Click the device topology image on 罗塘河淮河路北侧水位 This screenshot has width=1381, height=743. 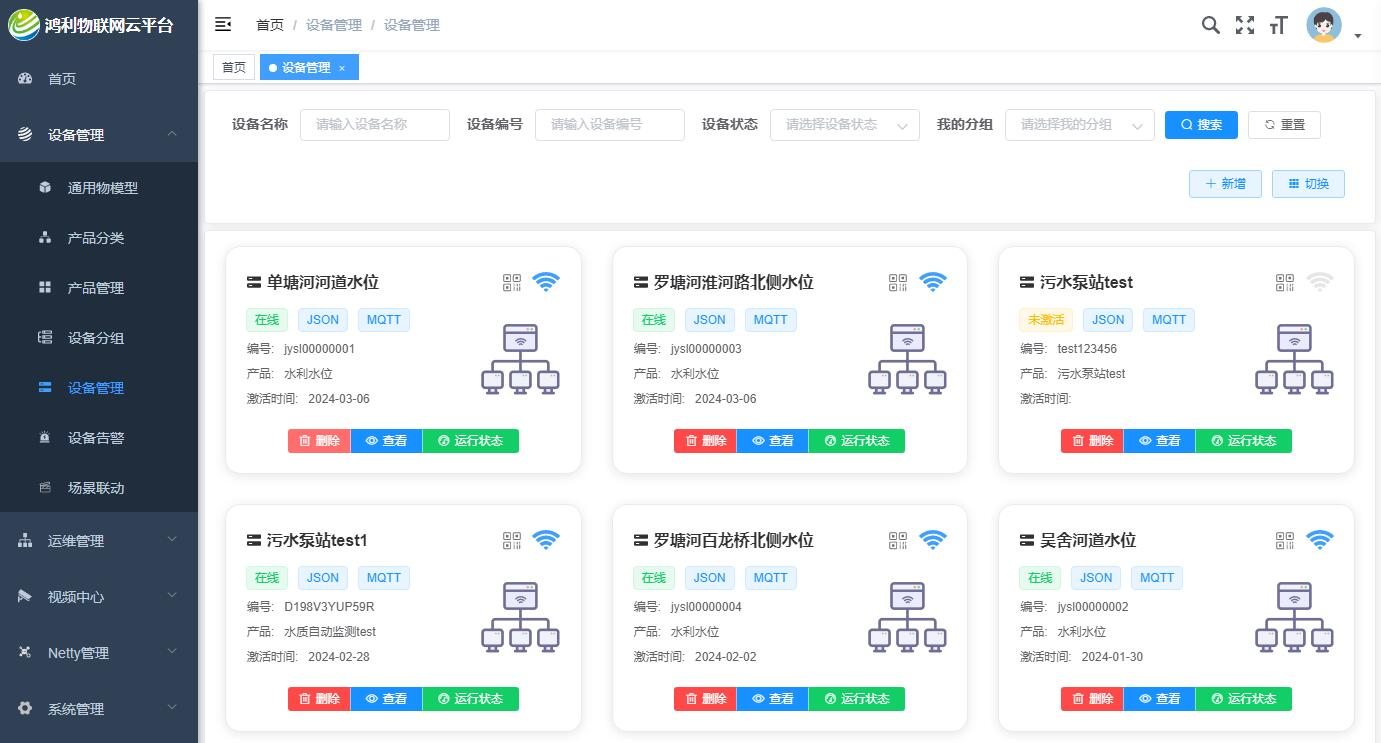click(907, 358)
